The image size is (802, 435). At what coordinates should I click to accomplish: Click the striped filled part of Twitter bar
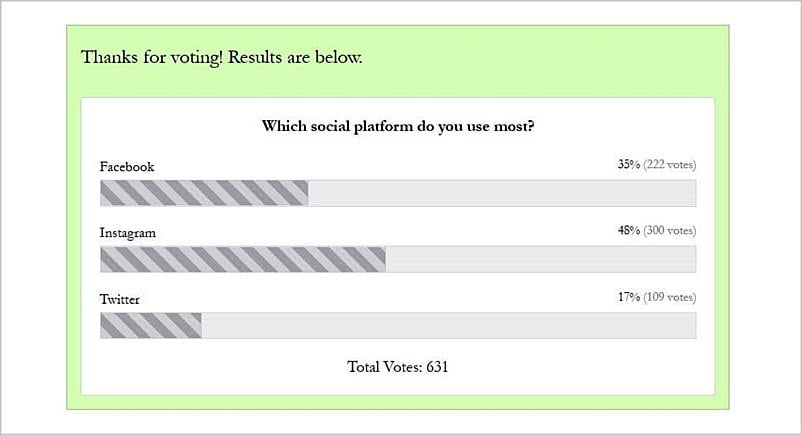150,325
